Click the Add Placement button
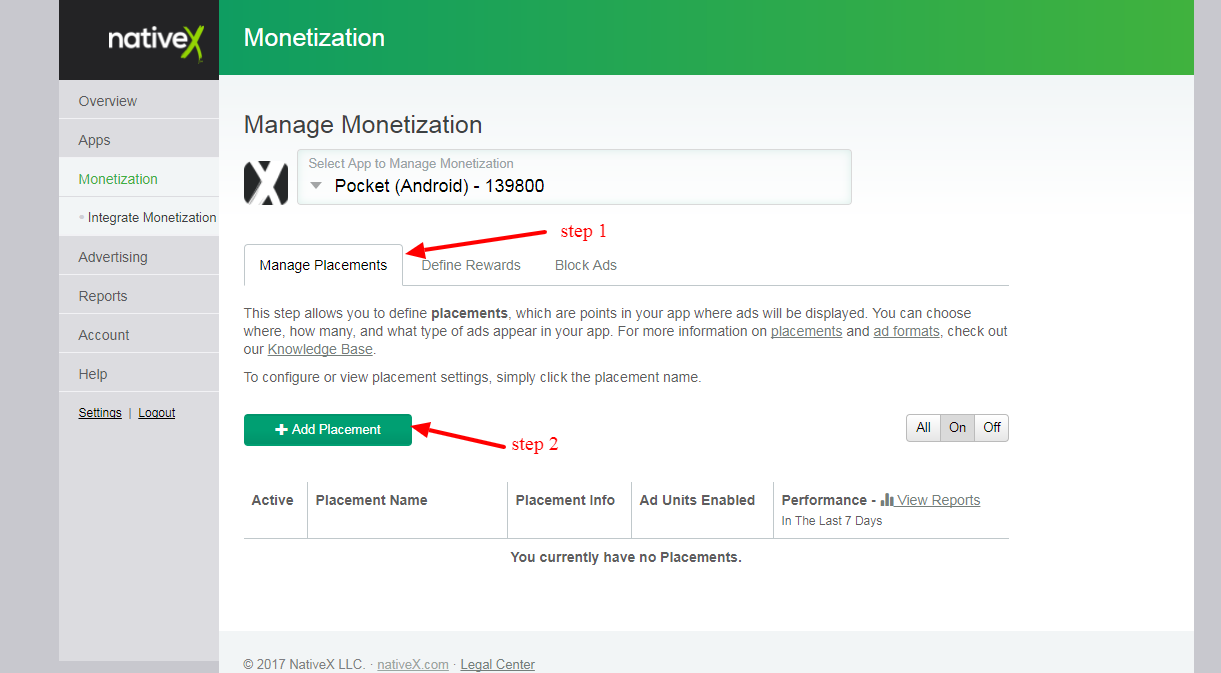1221x673 pixels. [328, 429]
